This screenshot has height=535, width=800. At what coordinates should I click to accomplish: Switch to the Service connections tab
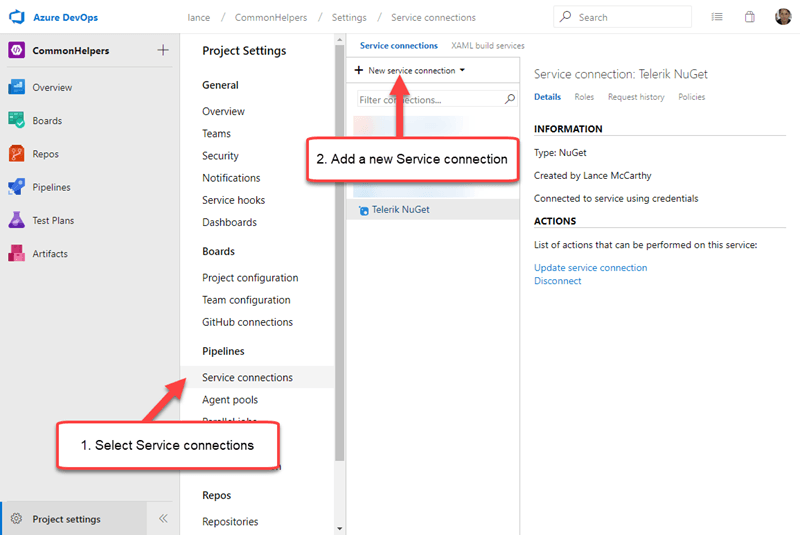pos(398,45)
